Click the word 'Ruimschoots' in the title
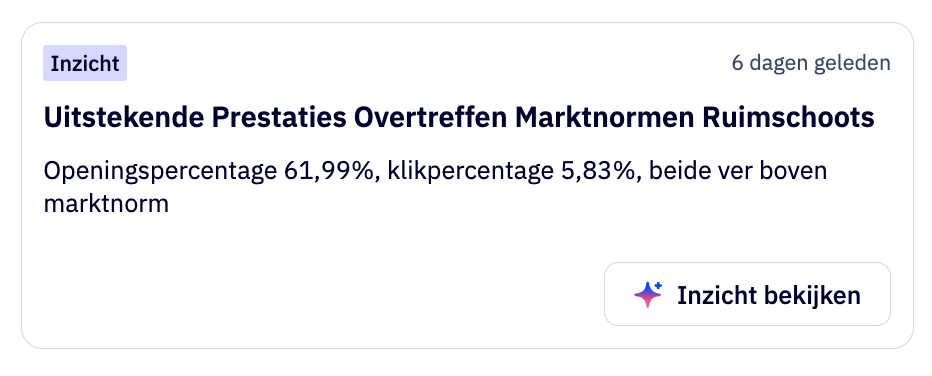 pyautogui.click(x=788, y=118)
